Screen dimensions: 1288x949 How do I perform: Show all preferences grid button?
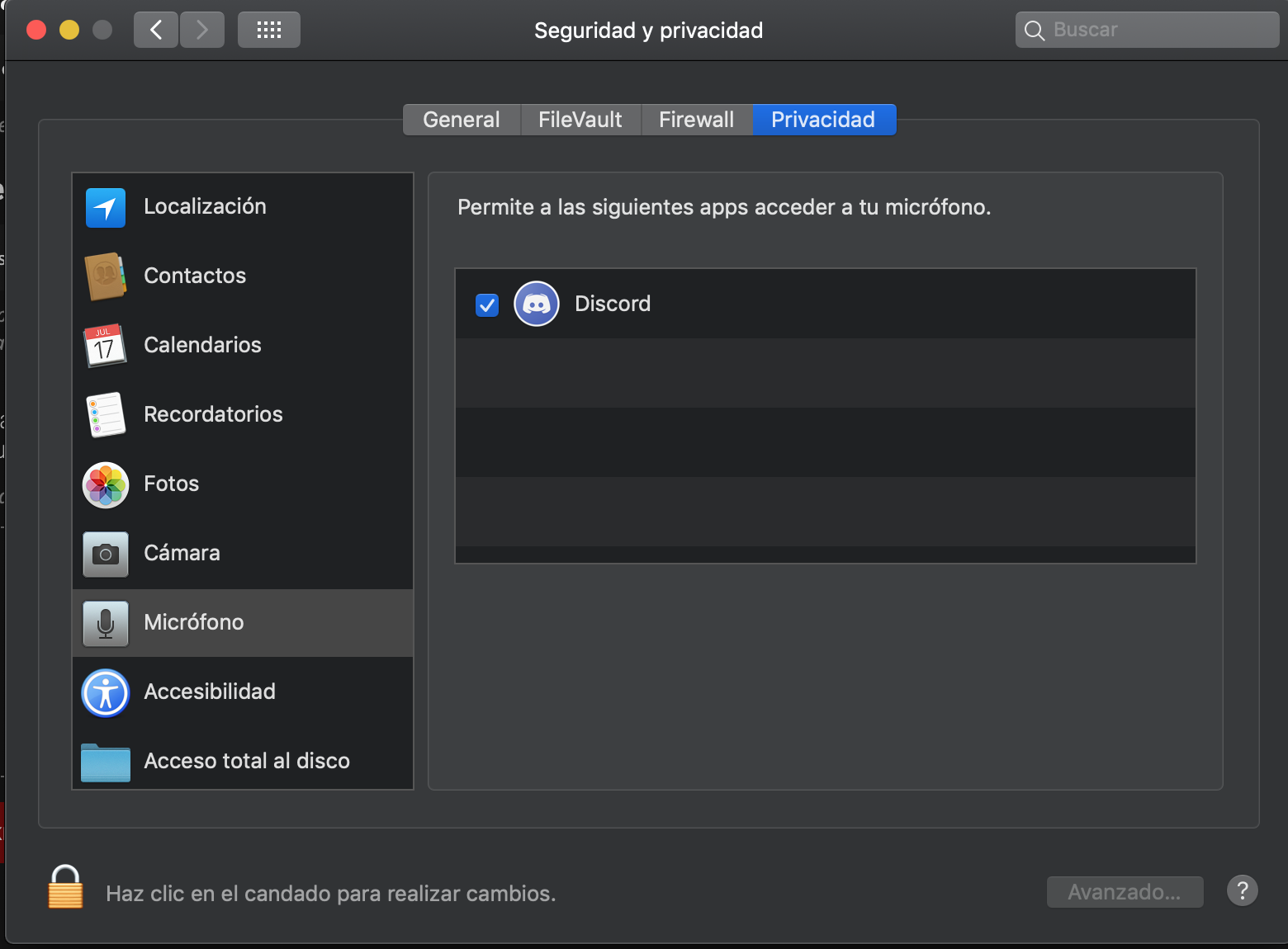[x=269, y=31]
